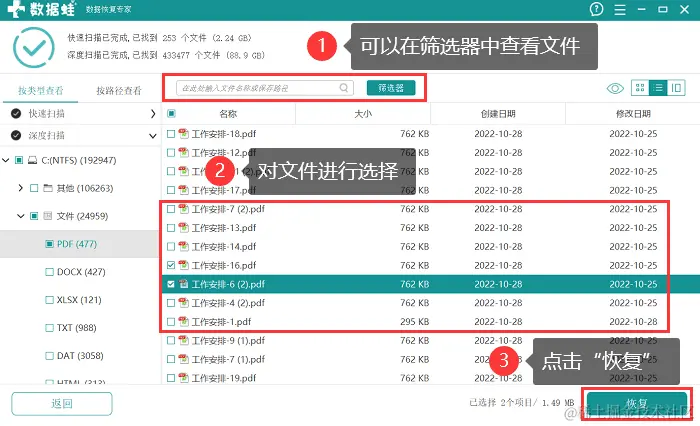The image size is (700, 426).
Task: Sort by 创建日期 column header
Action: click(498, 114)
